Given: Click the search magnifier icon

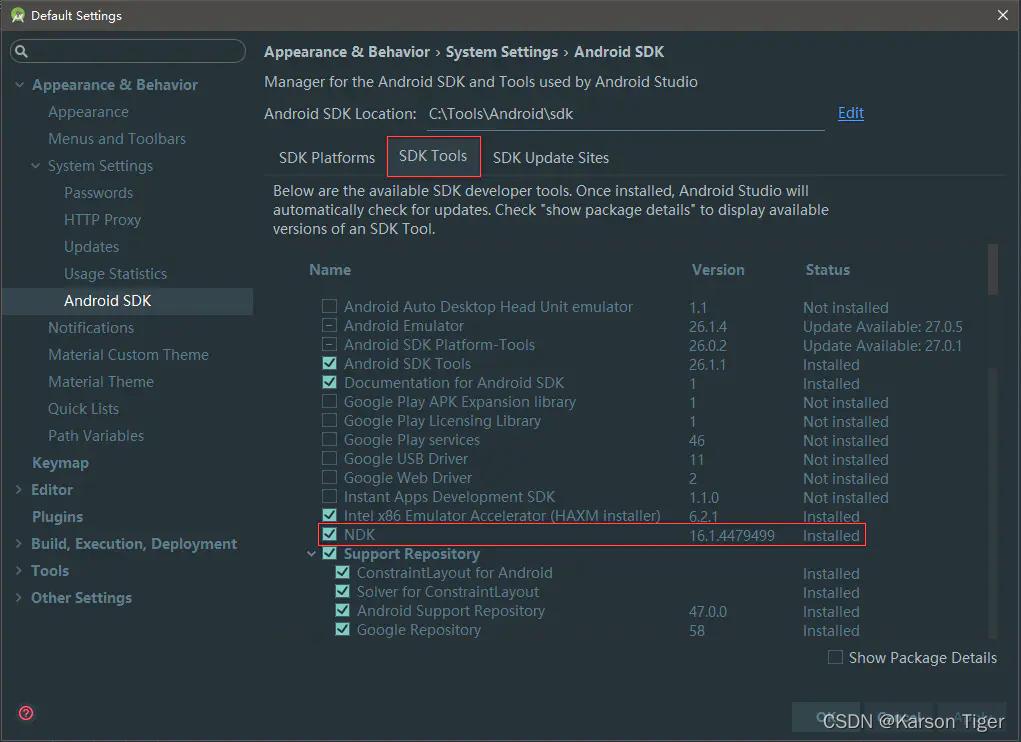Looking at the screenshot, I should click(21, 51).
